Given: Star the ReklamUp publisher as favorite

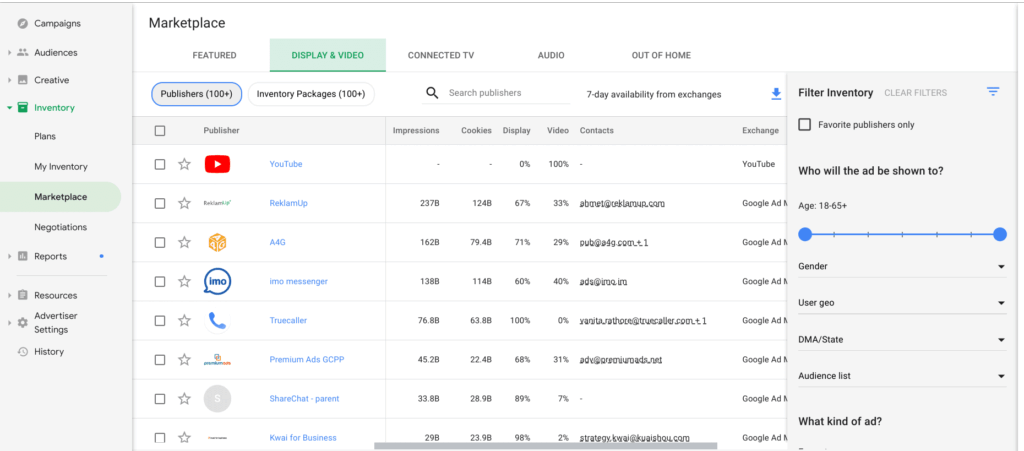Looking at the screenshot, I should click(x=184, y=203).
